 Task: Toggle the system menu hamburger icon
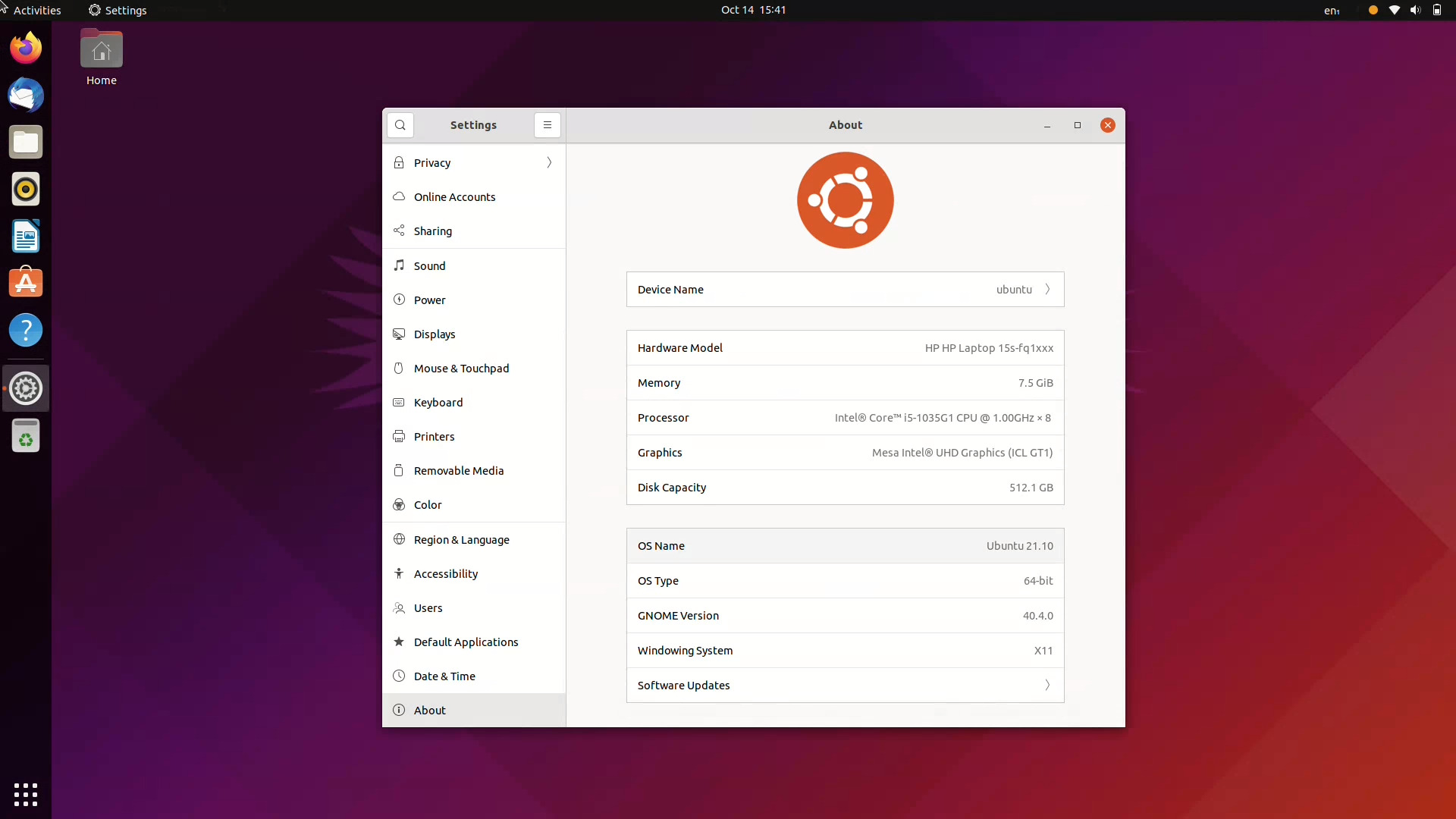(x=547, y=124)
